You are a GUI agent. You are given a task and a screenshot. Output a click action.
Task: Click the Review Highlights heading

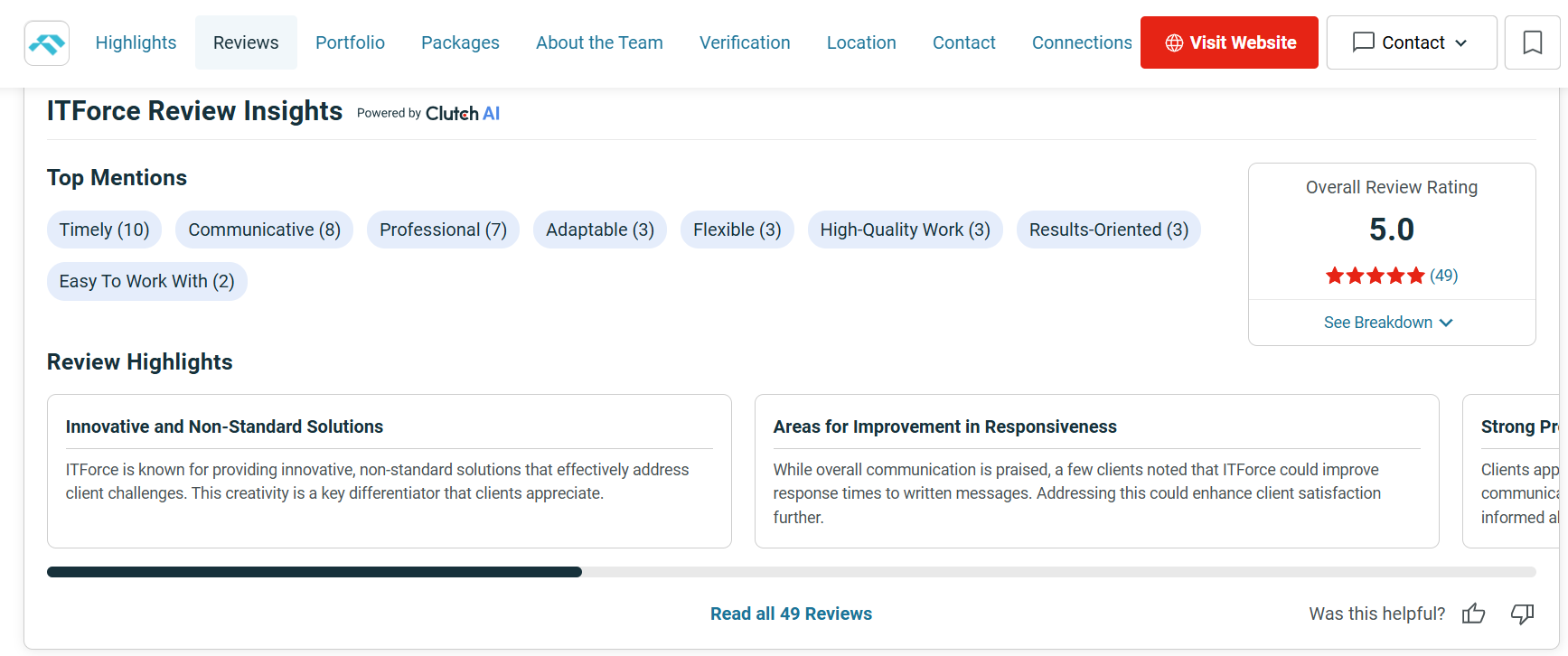point(139,362)
